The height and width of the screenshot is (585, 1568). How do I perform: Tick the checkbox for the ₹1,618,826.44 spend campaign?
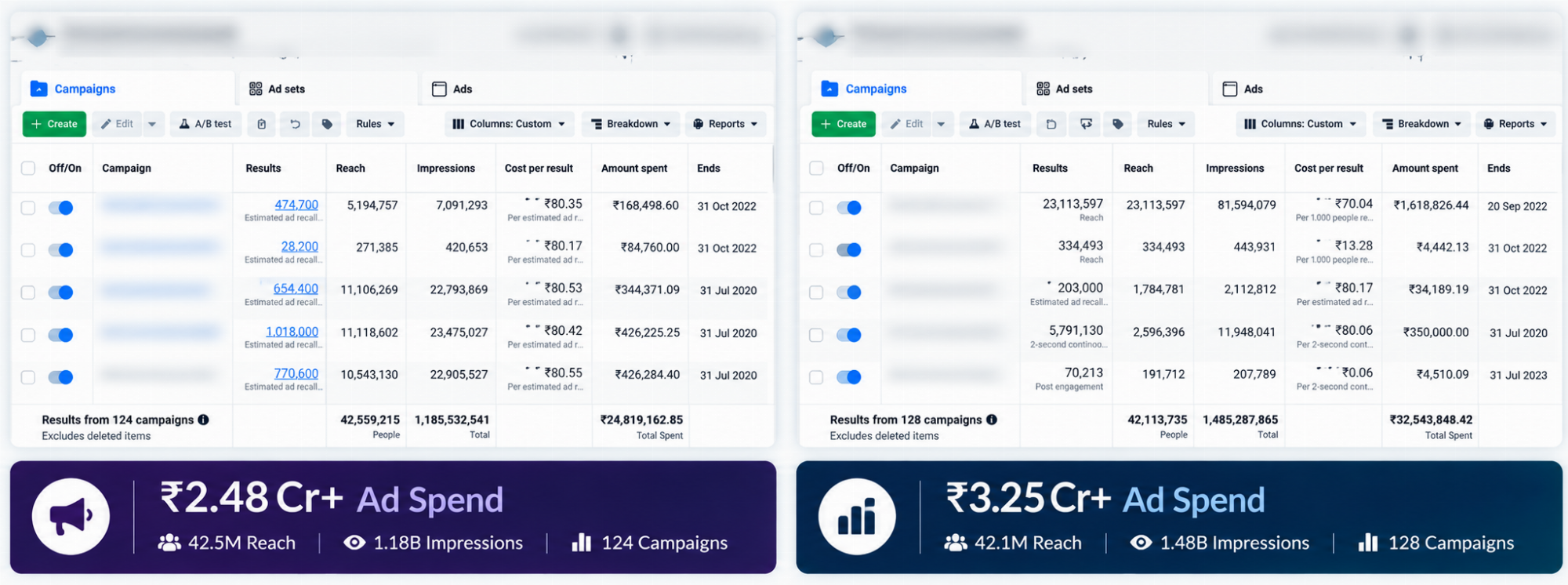click(816, 208)
